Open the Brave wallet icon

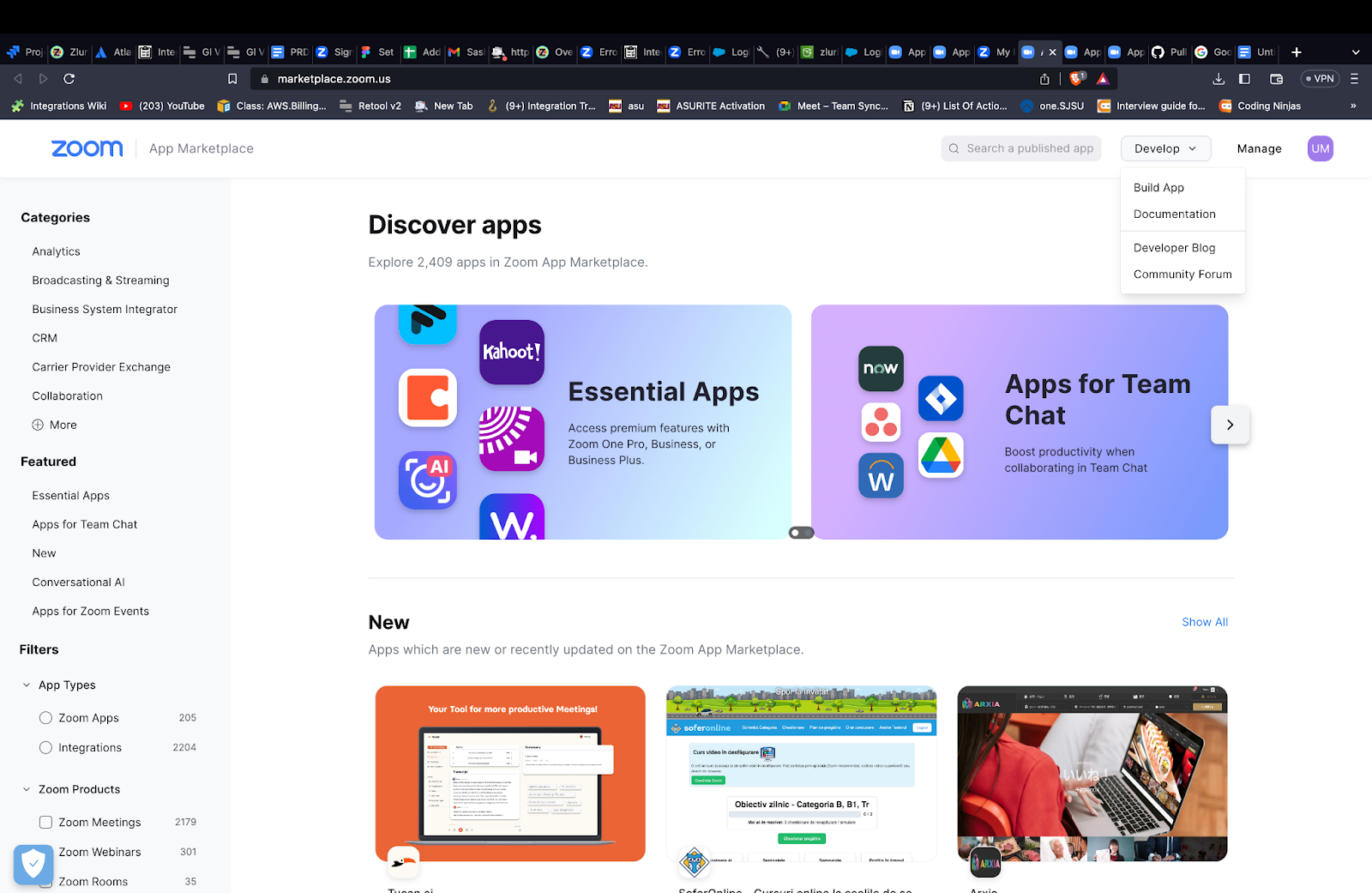click(x=1276, y=79)
